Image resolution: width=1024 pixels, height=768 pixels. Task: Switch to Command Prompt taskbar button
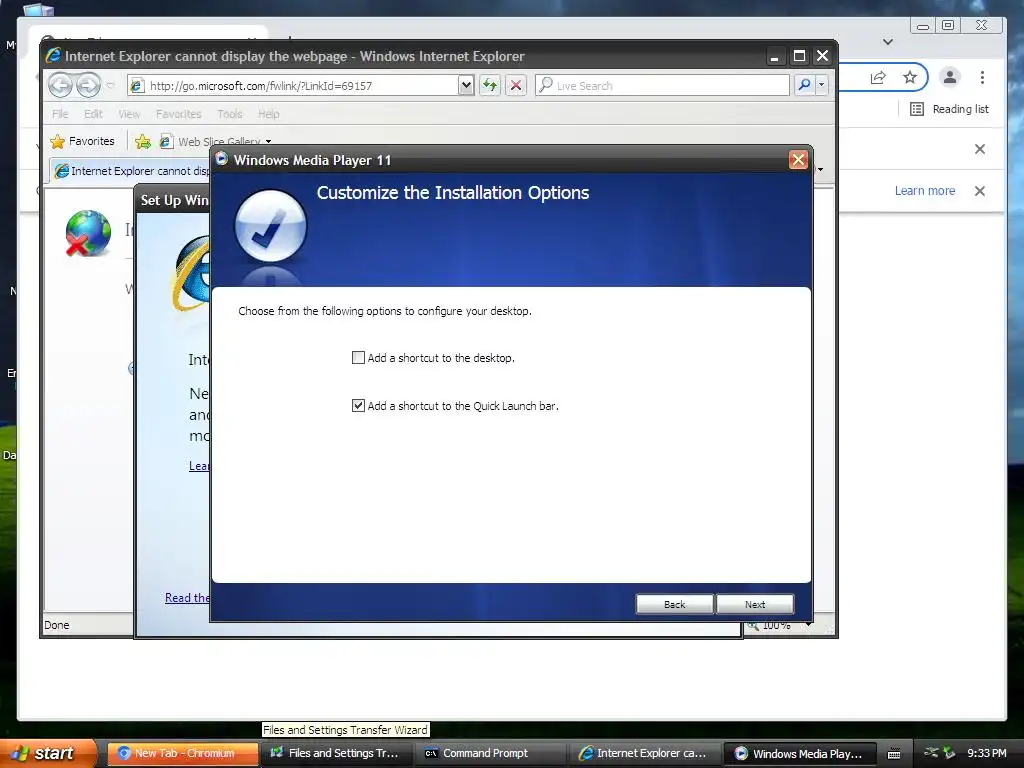point(492,753)
